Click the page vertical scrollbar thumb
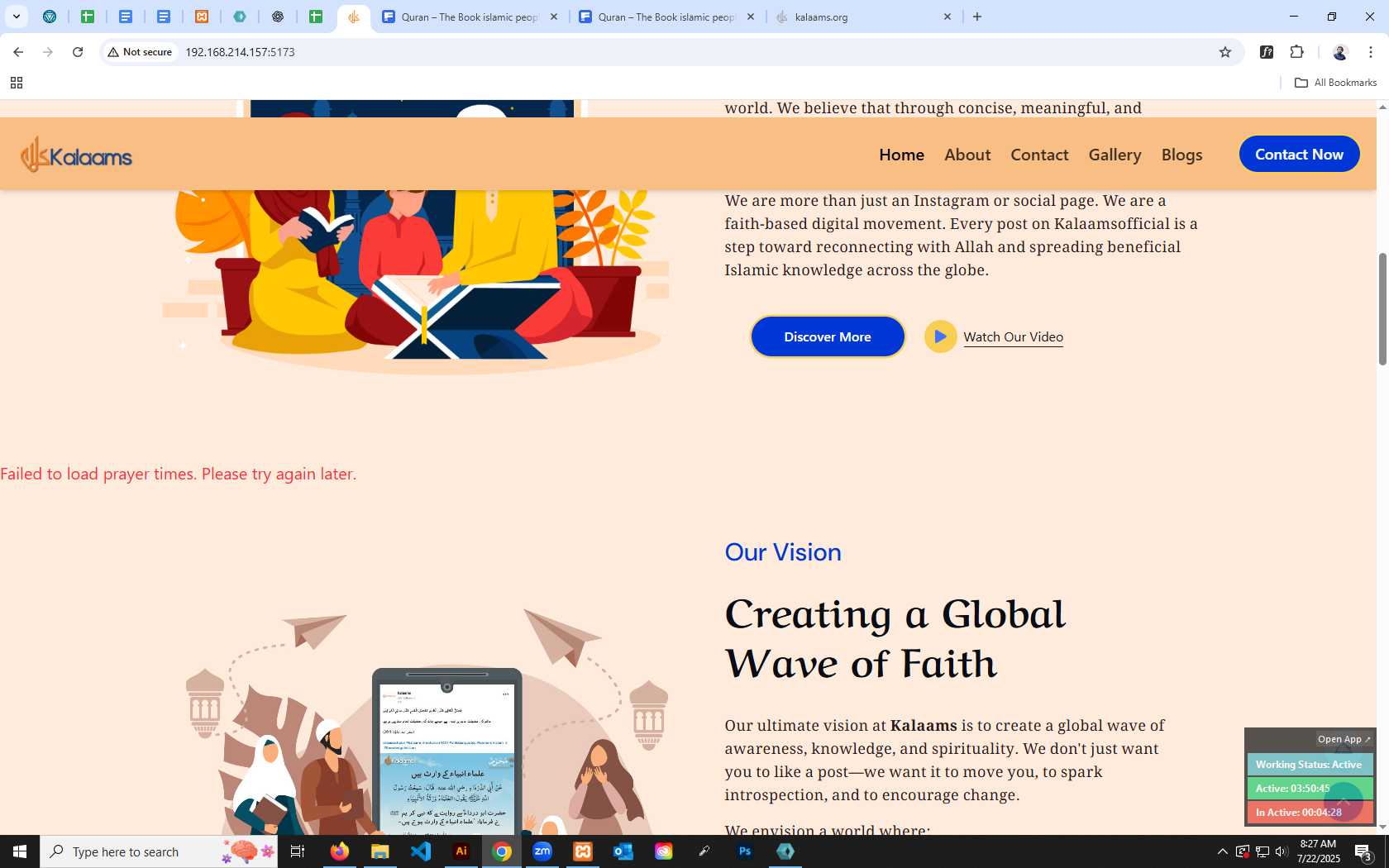The image size is (1389, 868). pos(1382,309)
